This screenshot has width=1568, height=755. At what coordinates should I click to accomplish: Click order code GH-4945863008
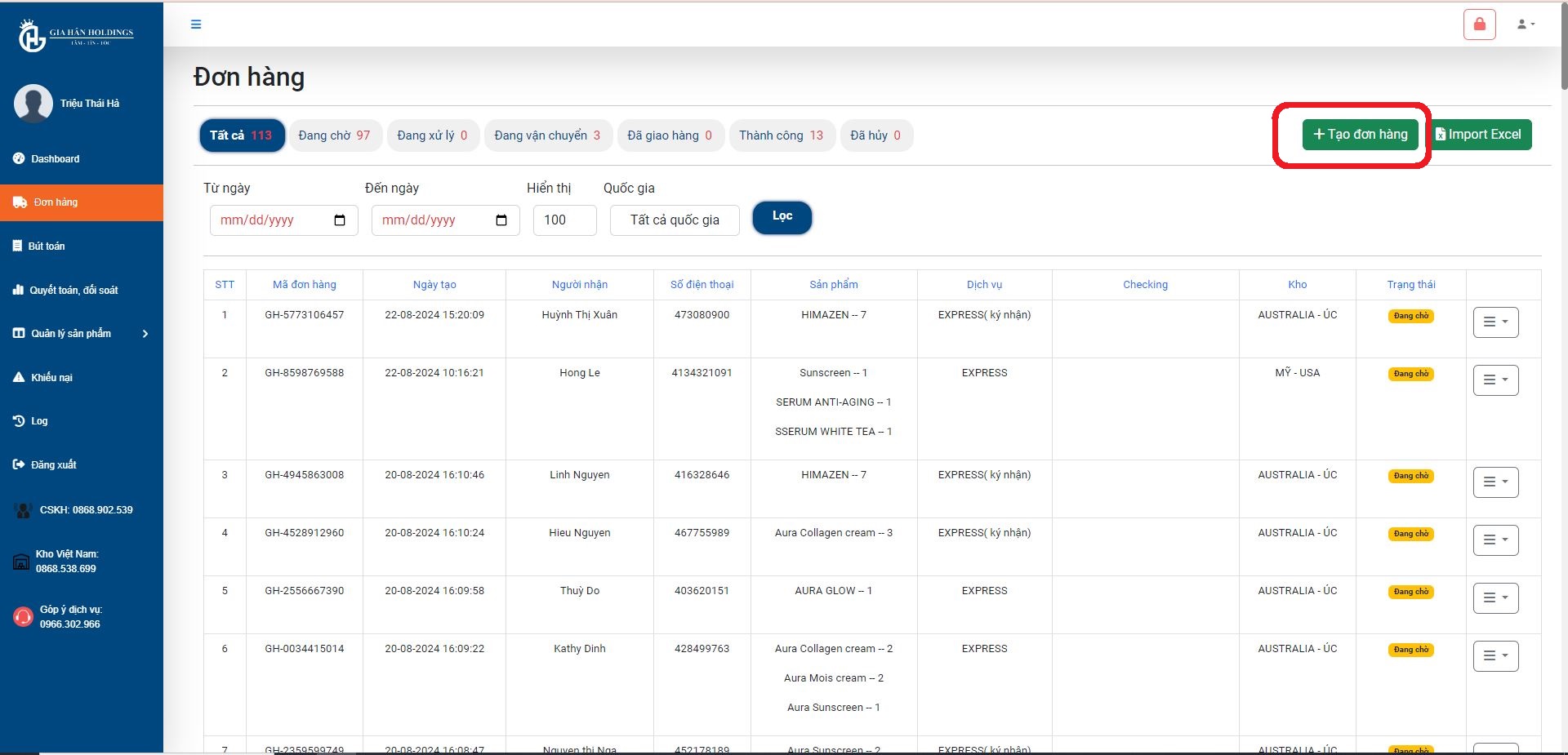point(305,475)
